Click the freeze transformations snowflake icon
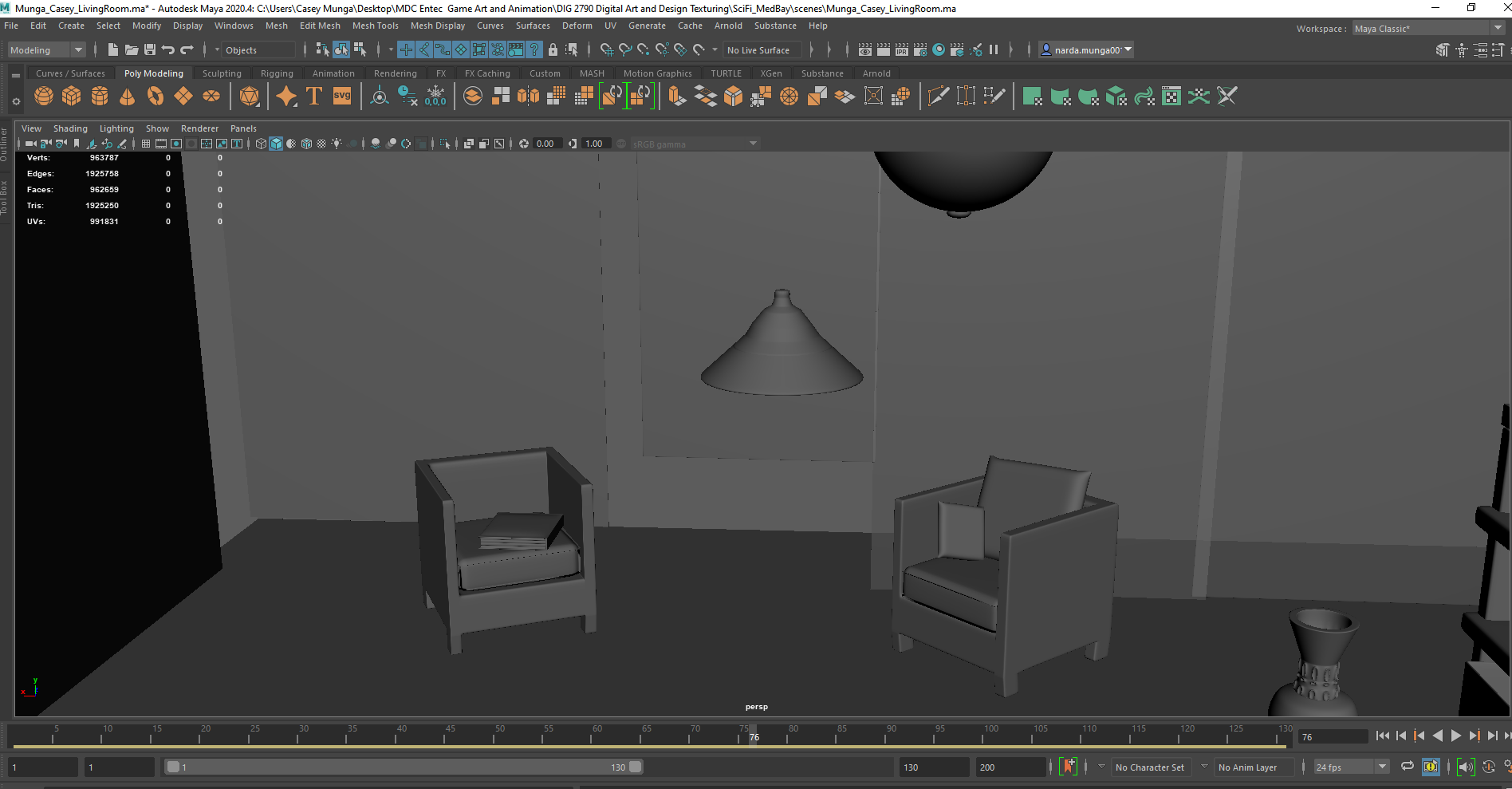 pyautogui.click(x=435, y=97)
